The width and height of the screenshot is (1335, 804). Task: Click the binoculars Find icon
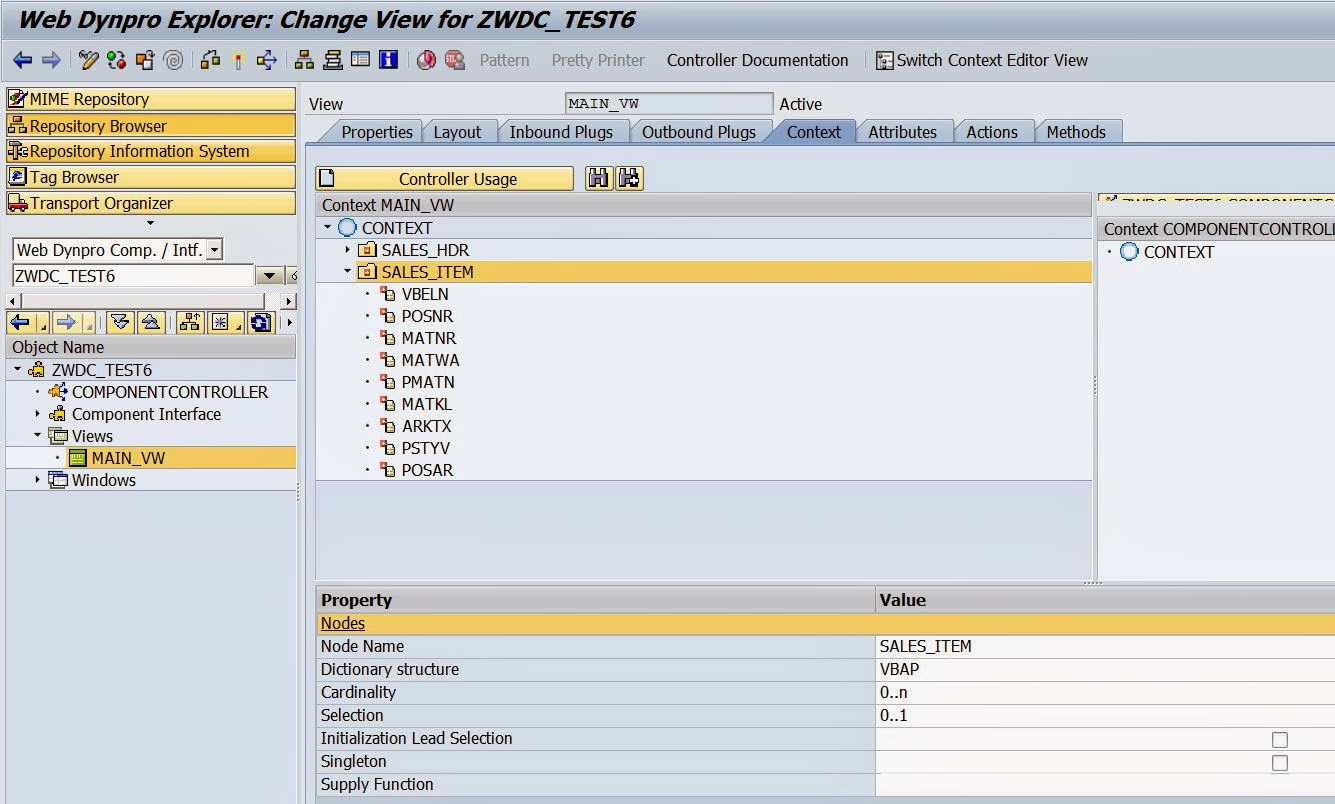[x=599, y=179]
